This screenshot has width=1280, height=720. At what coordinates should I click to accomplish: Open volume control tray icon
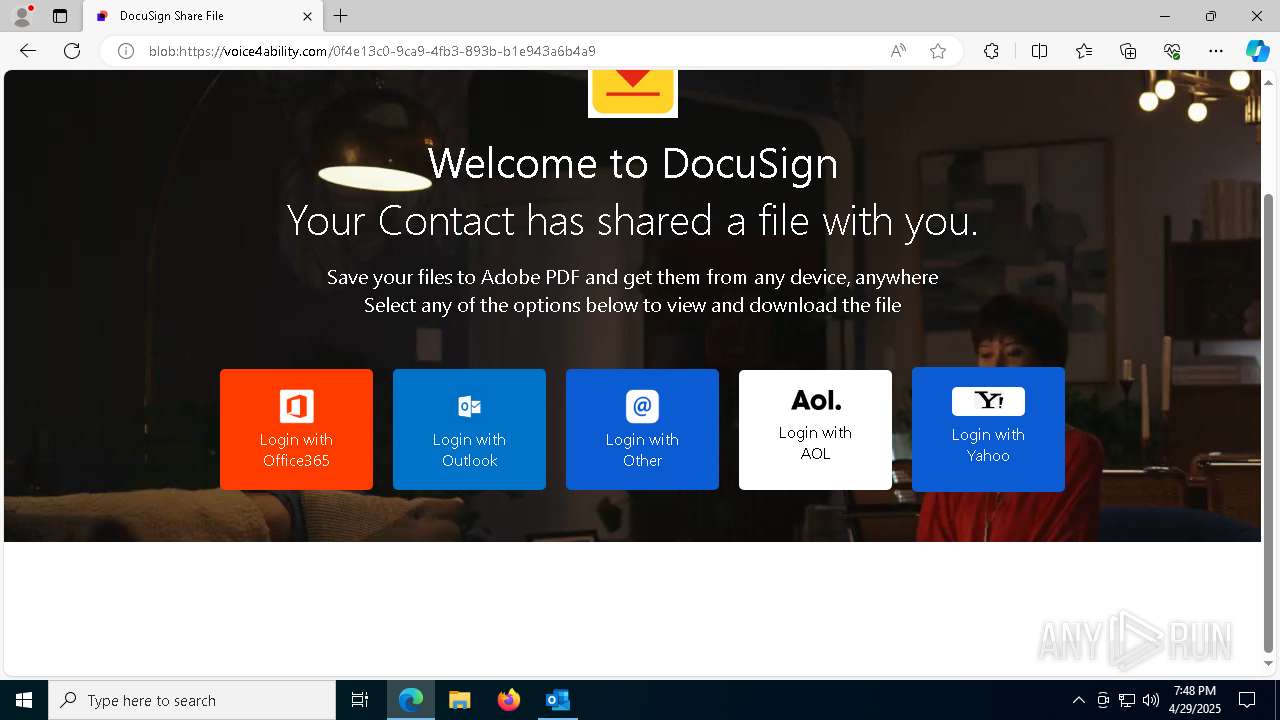point(1151,700)
